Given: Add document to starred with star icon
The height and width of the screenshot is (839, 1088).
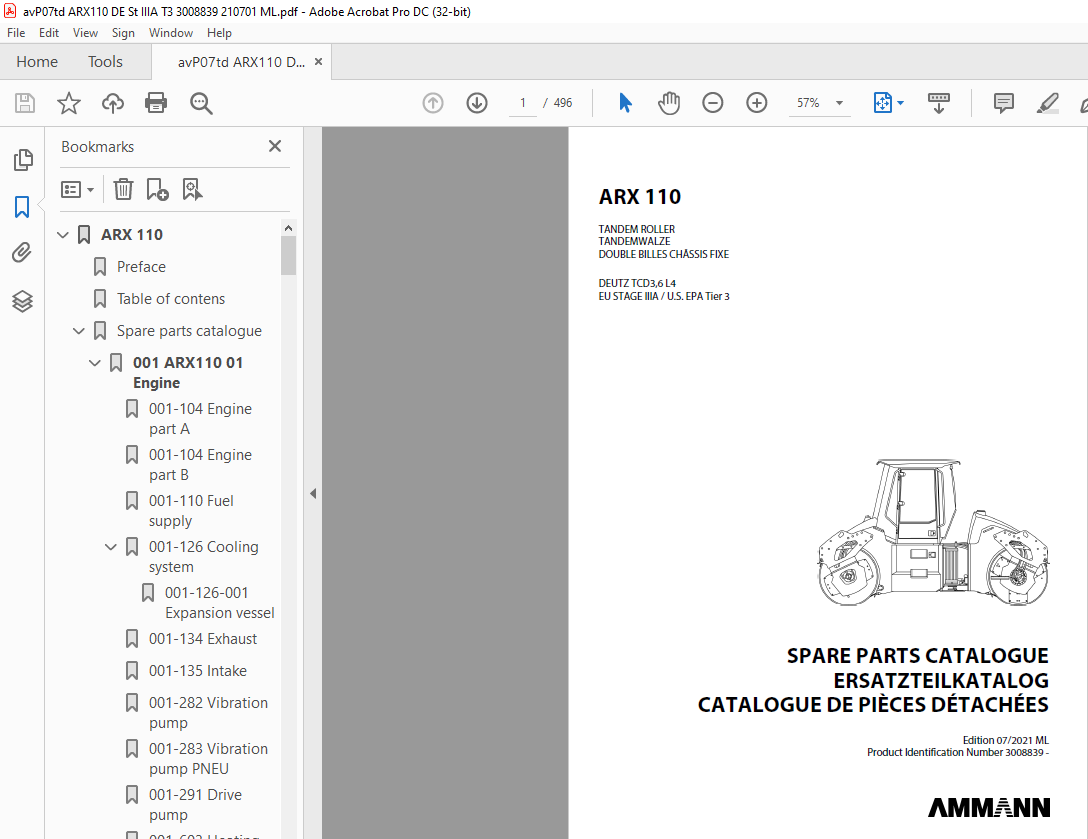Looking at the screenshot, I should pos(69,103).
